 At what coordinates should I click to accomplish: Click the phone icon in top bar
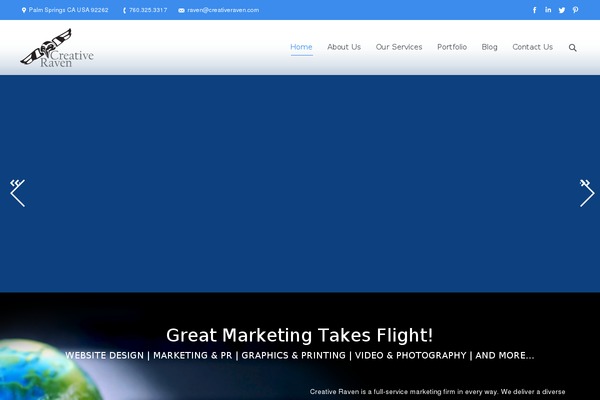click(x=124, y=10)
